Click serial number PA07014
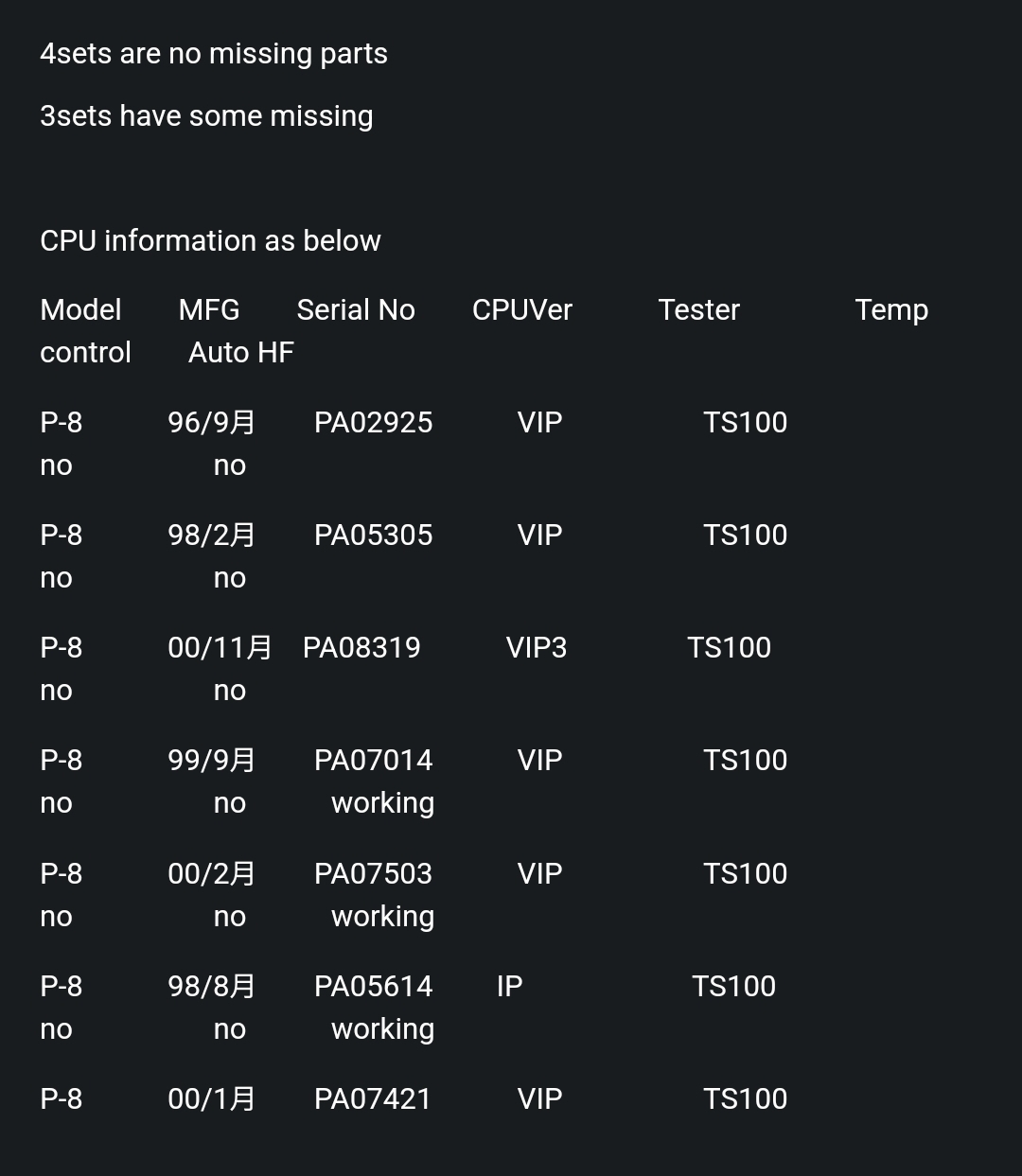Screen dimensions: 1022x1176 [373, 761]
